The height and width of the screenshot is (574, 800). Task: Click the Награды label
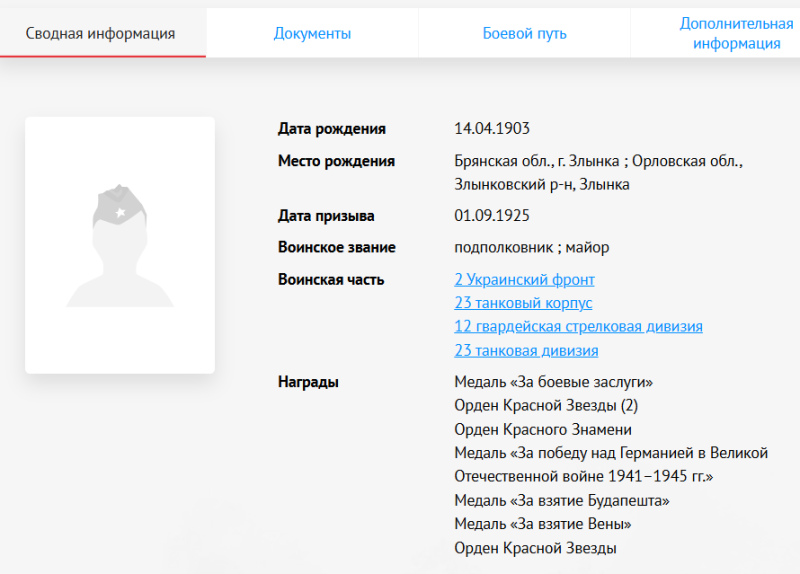(308, 382)
